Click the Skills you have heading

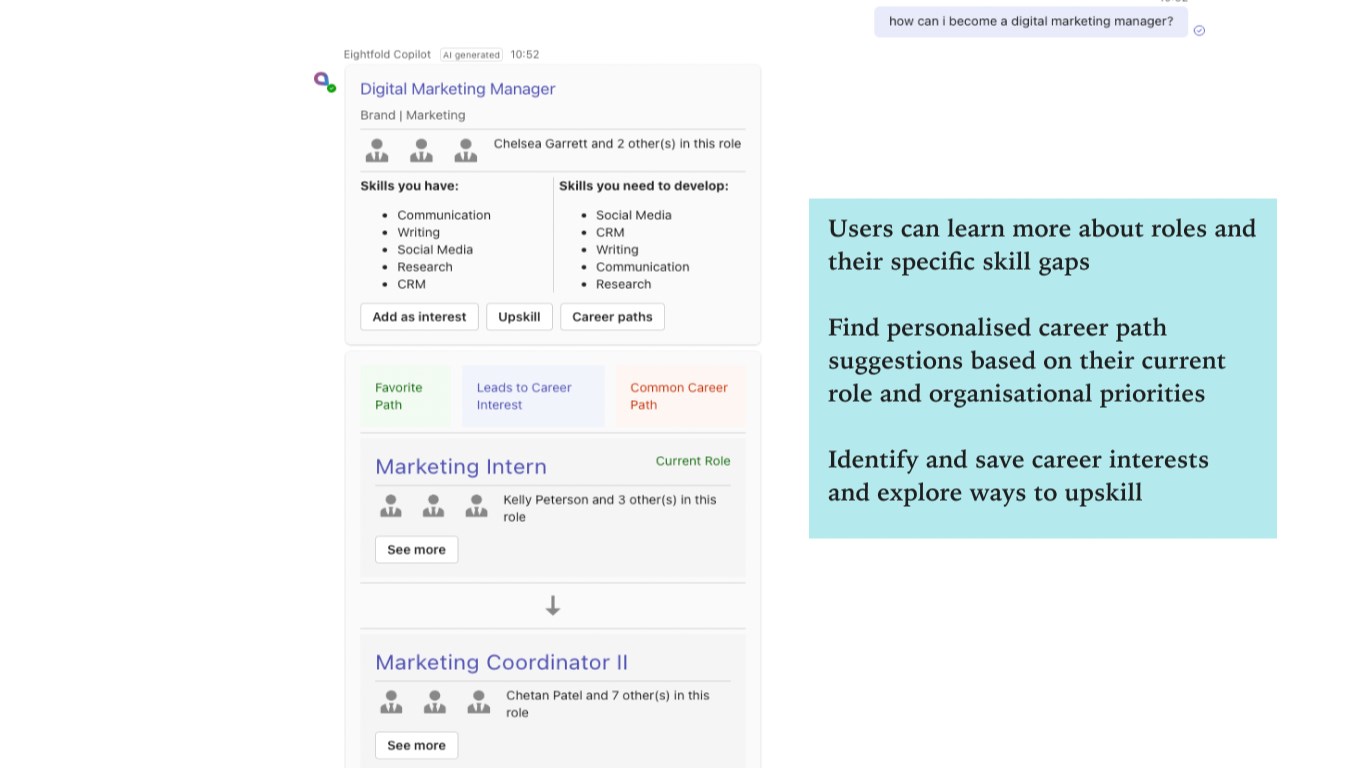click(410, 186)
